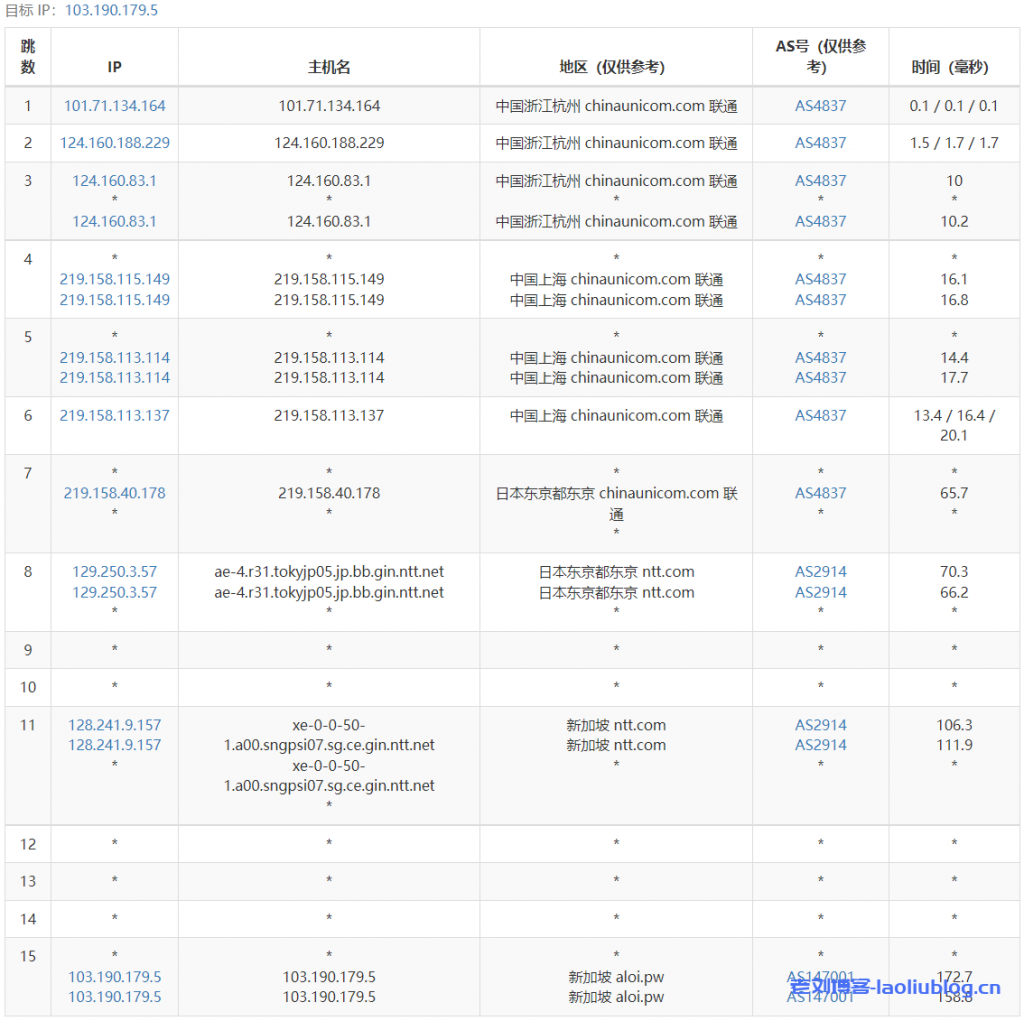The image size is (1024, 1021).
Task: Click first ae-4.r31.tokyjp05 hostname in hop 8
Action: tap(329, 572)
